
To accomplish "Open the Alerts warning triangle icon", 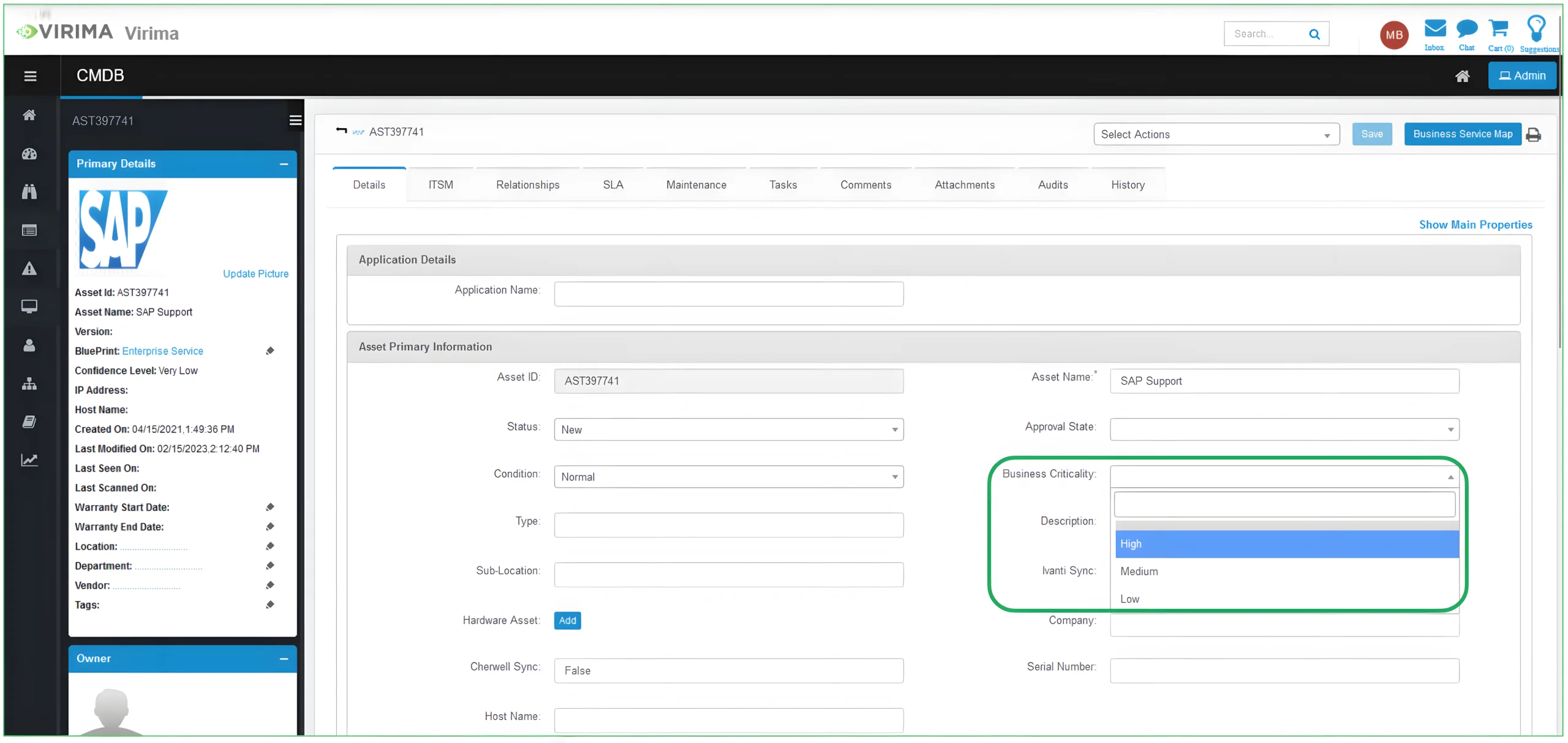I will [29, 268].
